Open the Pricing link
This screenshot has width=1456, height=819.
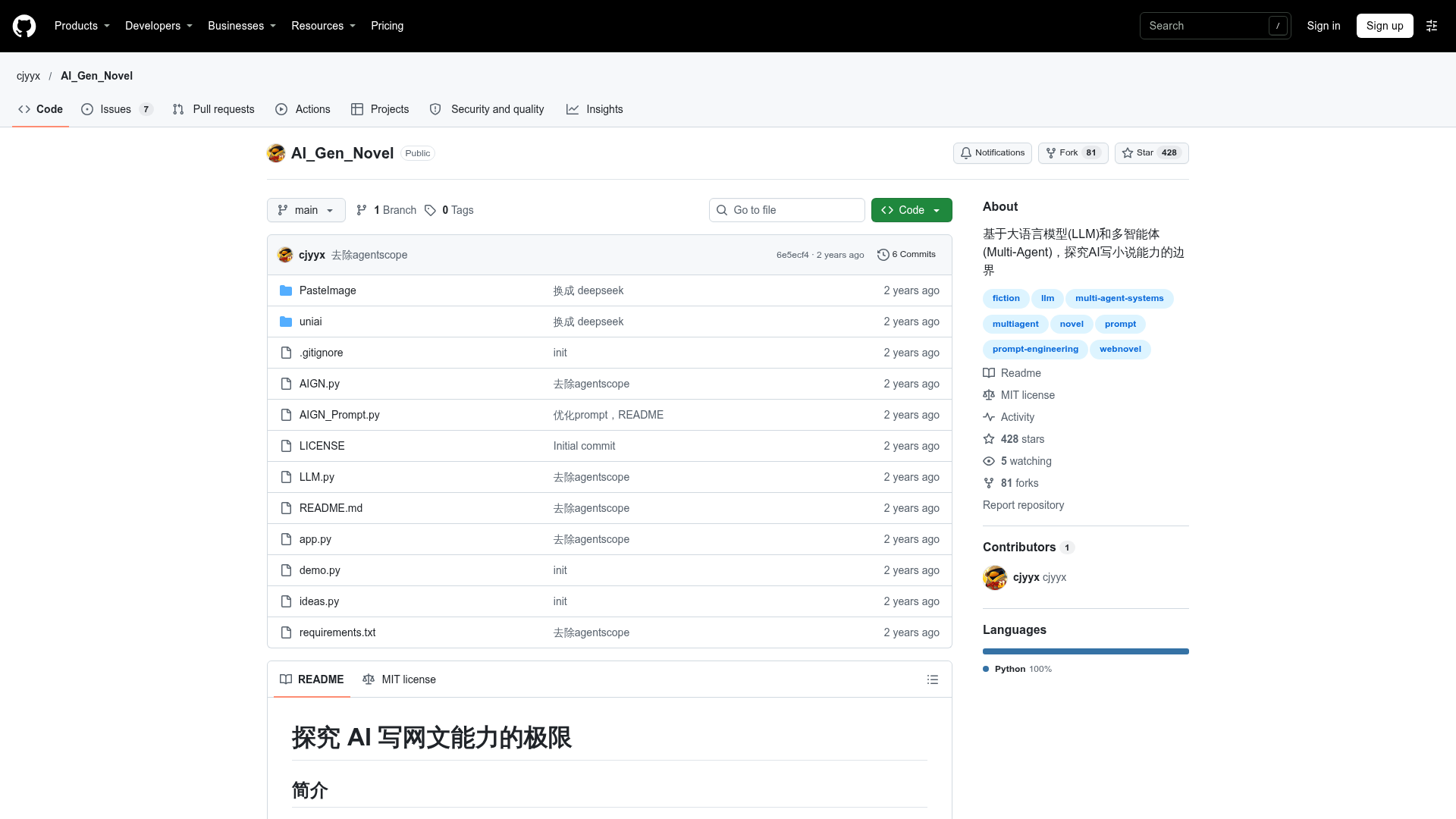(x=387, y=26)
